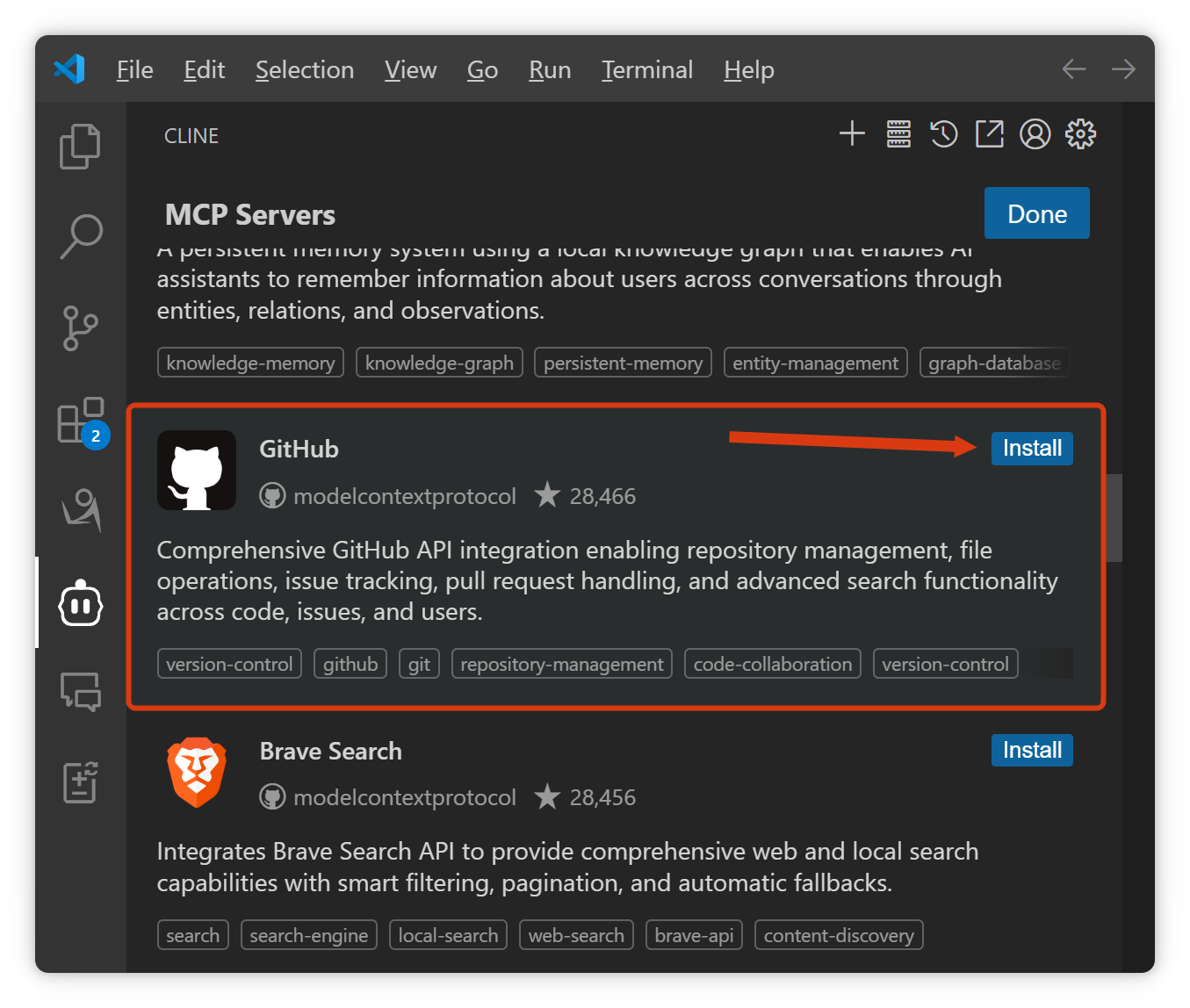Install the GitHub MCP server

(1032, 449)
